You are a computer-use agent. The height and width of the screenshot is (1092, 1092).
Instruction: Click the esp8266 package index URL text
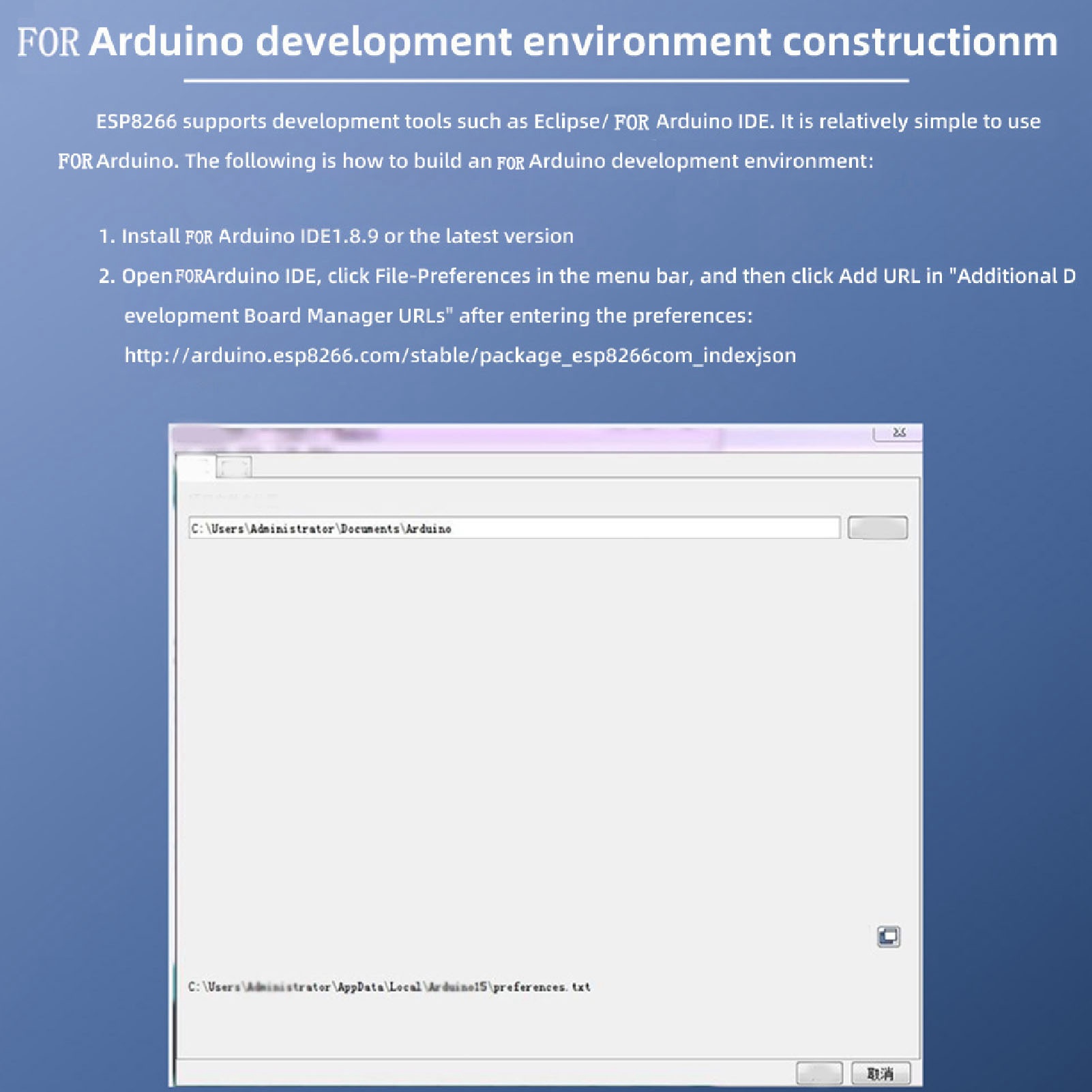pyautogui.click(x=460, y=355)
